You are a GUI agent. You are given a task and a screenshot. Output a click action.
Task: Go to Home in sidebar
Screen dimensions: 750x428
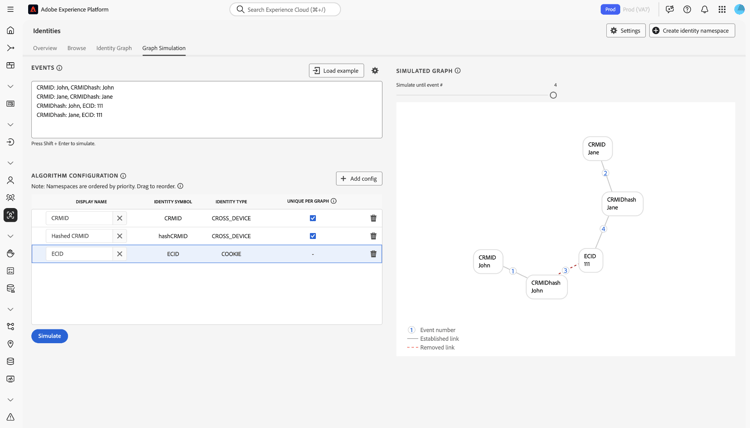11,31
